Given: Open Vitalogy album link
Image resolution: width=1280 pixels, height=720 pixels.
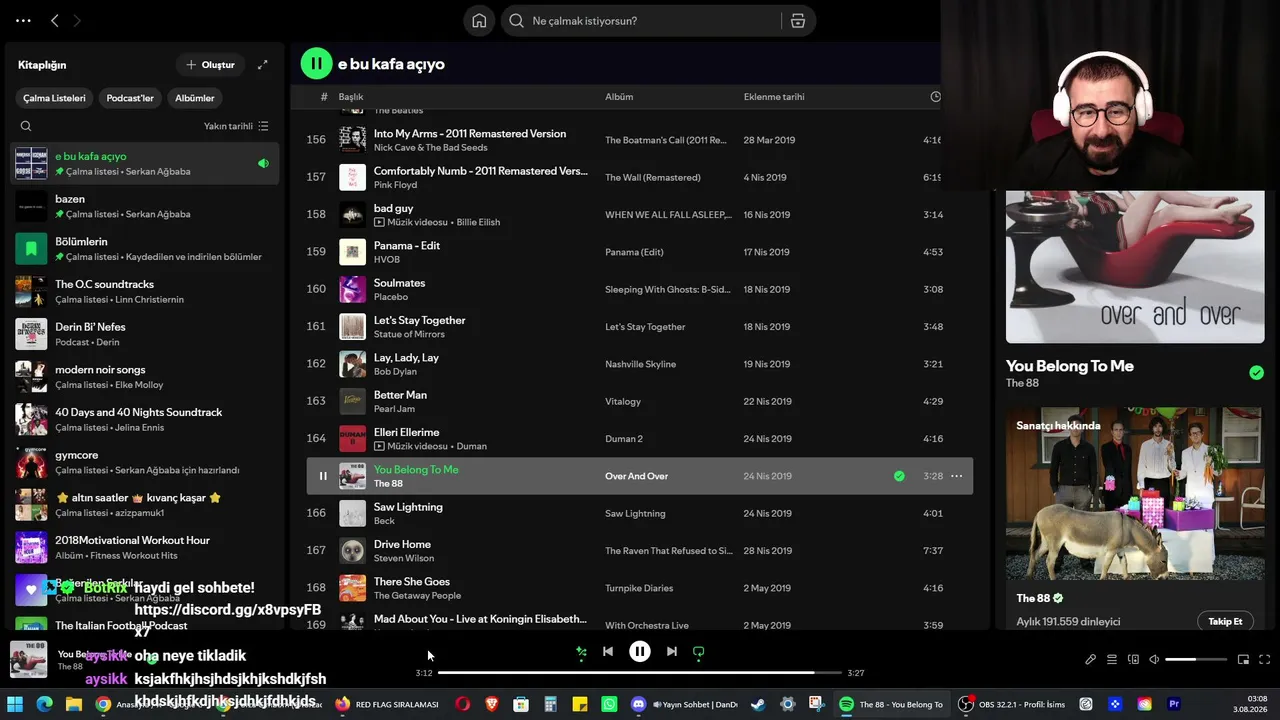Looking at the screenshot, I should pos(623,401).
